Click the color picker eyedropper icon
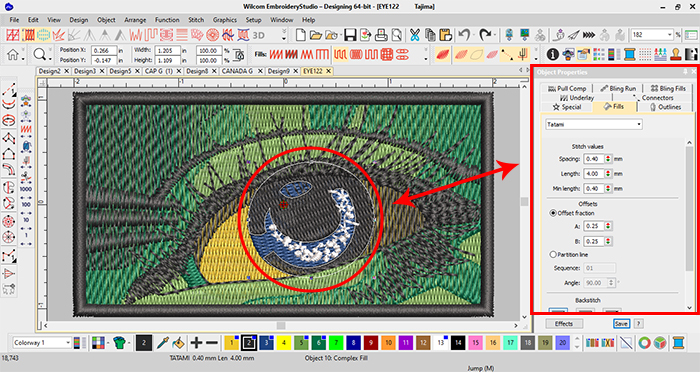Screen dimensions: 700x372 [x=163, y=343]
